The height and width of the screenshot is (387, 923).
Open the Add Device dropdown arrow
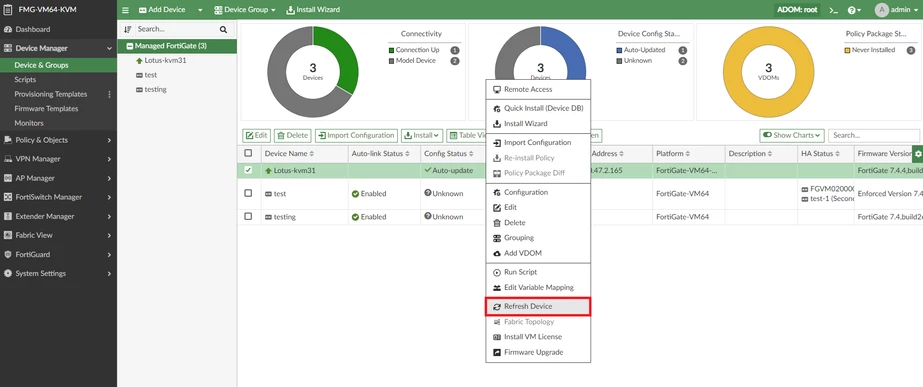(200, 10)
